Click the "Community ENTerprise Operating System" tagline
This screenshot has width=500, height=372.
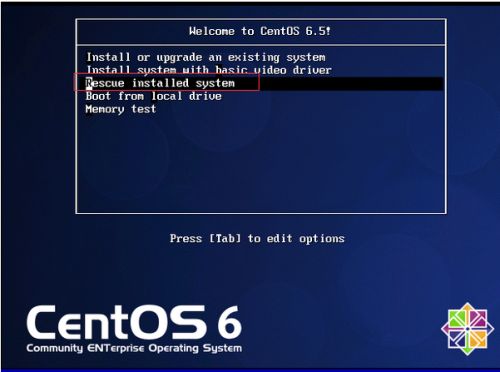click(134, 348)
